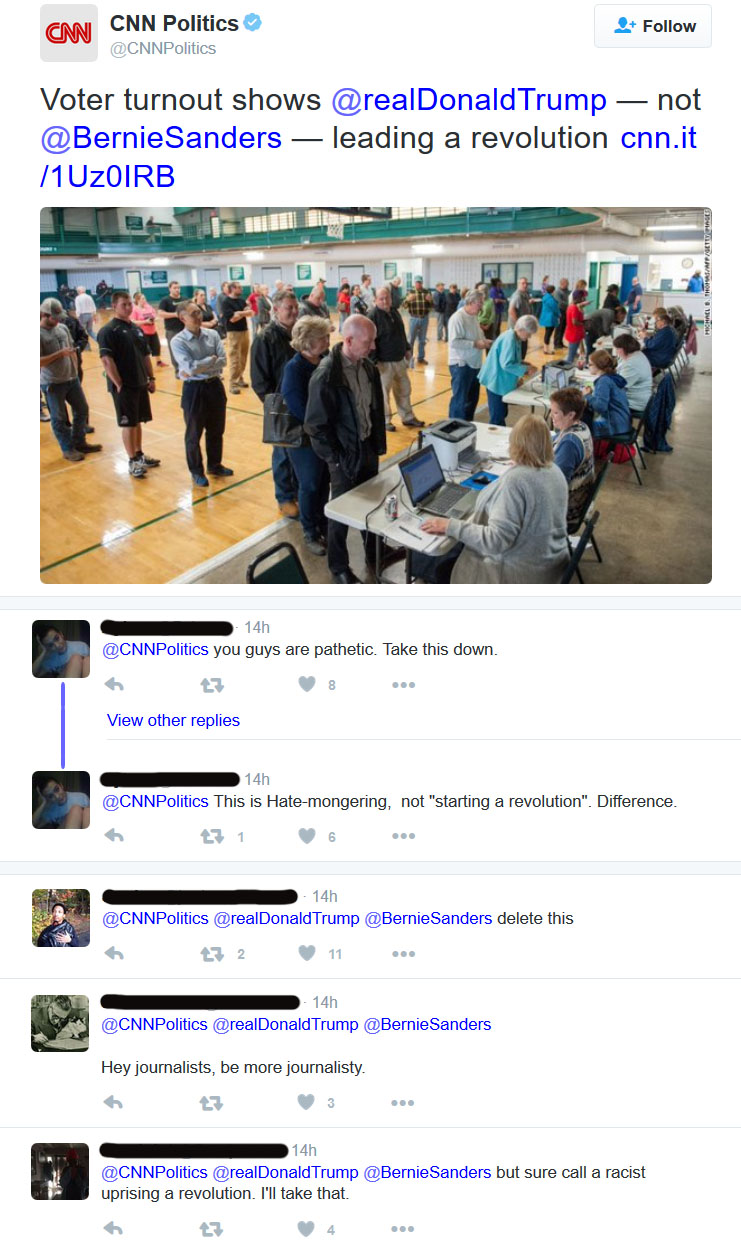Viewport: 741px width, 1249px height.
Task: Expand View other replies
Action: (173, 720)
